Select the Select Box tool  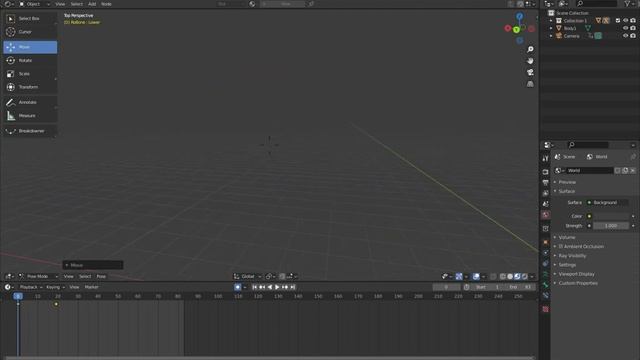(30, 18)
